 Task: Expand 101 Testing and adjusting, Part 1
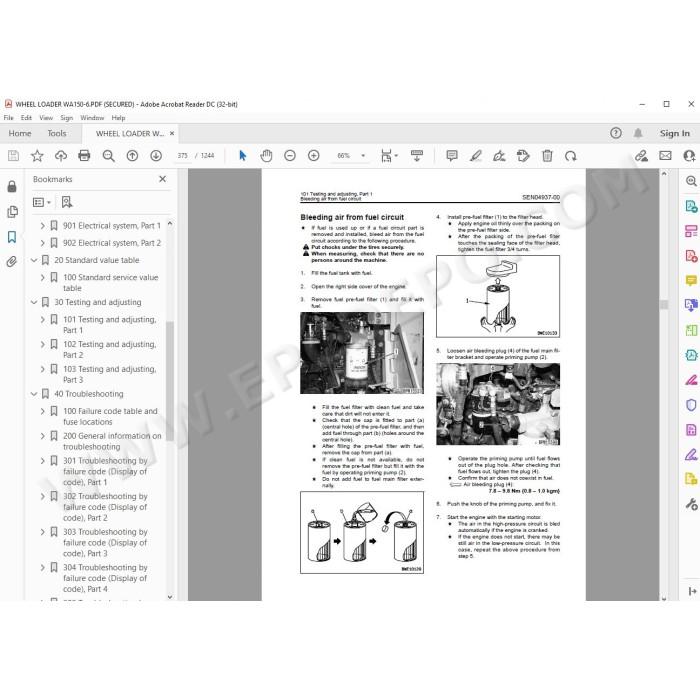[x=42, y=320]
